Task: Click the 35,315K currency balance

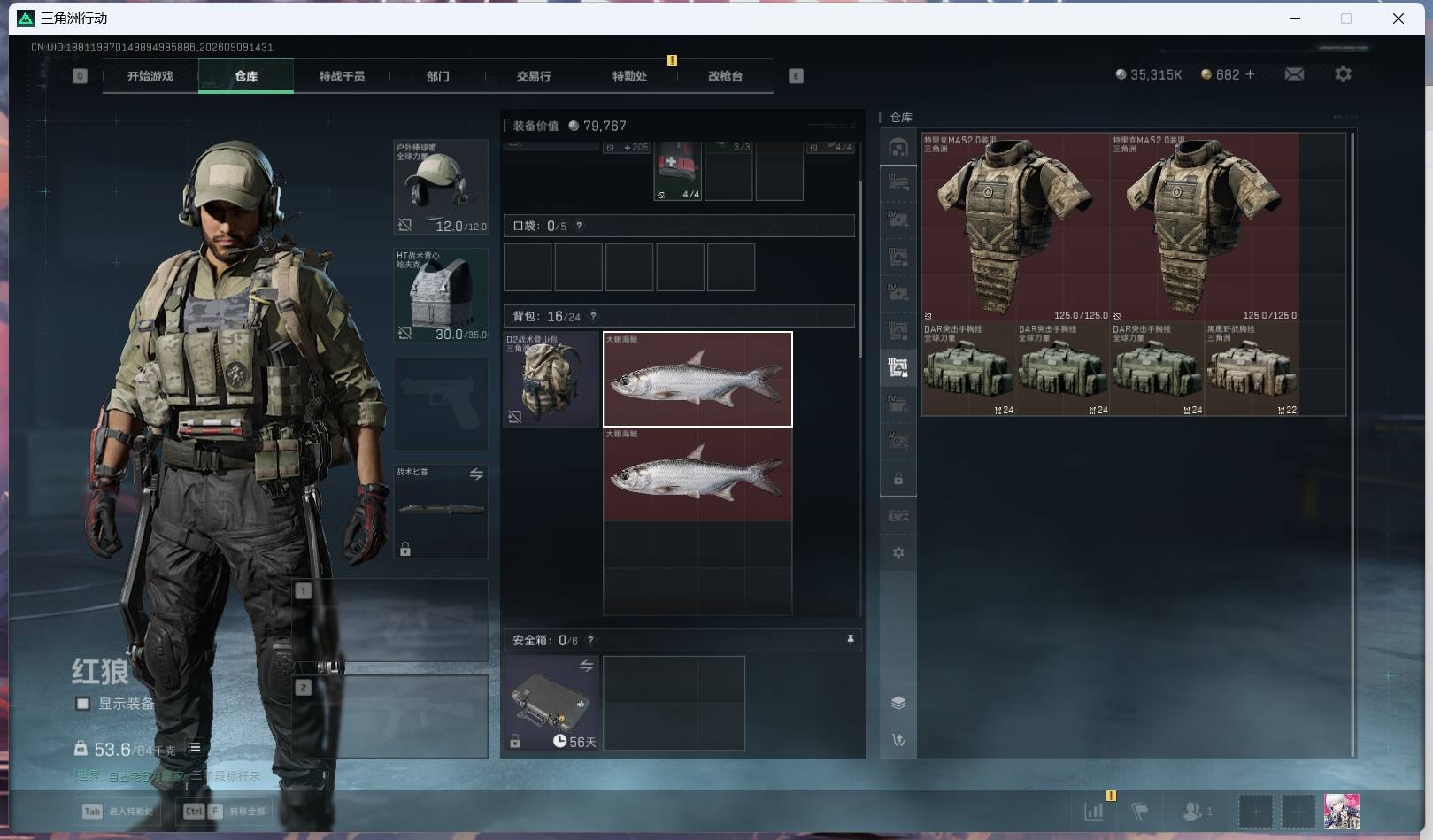Action: pos(1149,74)
